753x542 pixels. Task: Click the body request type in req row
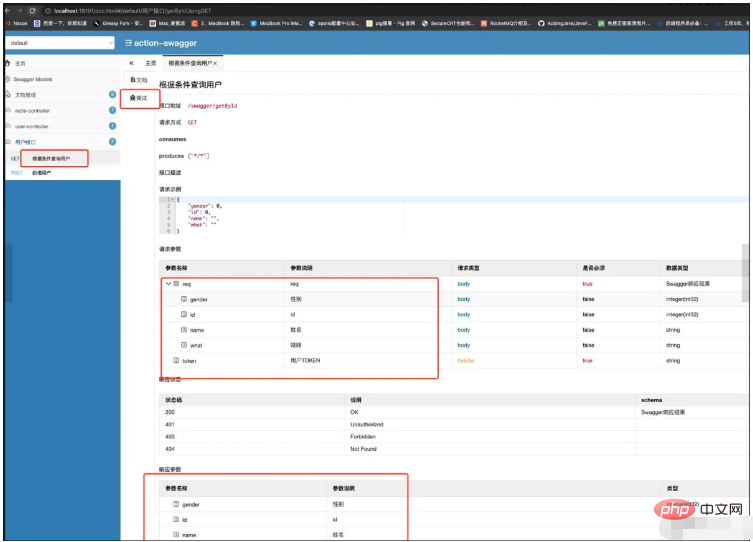click(x=464, y=284)
